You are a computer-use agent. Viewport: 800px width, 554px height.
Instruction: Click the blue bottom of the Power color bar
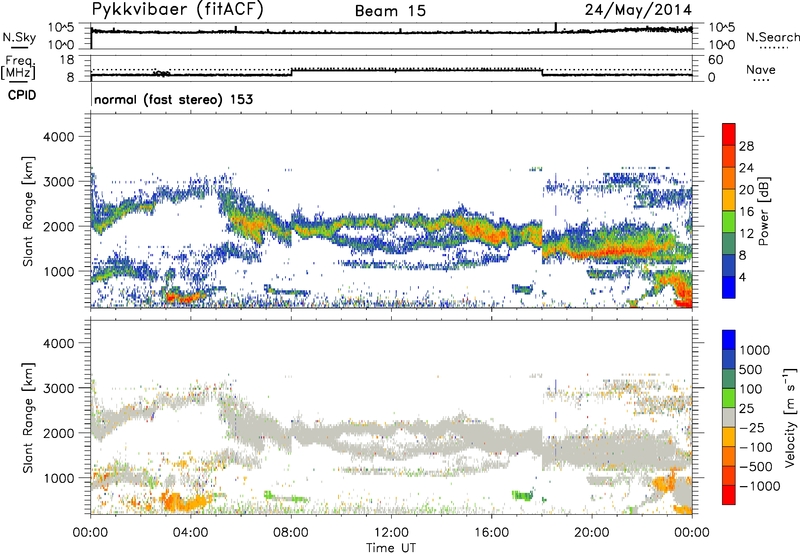tap(728, 287)
